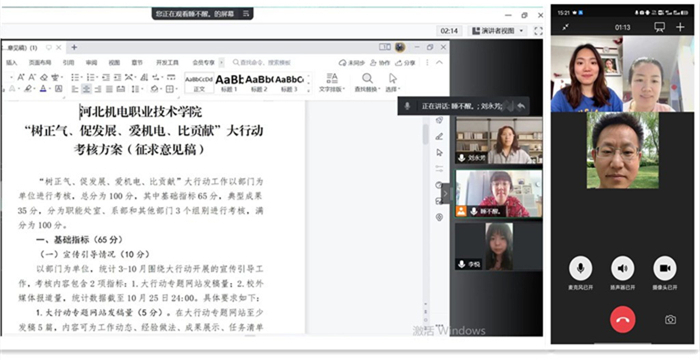Screen dimensions: 700x360
Task: Add participant with the plus icon
Action: pyautogui.click(x=680, y=27)
